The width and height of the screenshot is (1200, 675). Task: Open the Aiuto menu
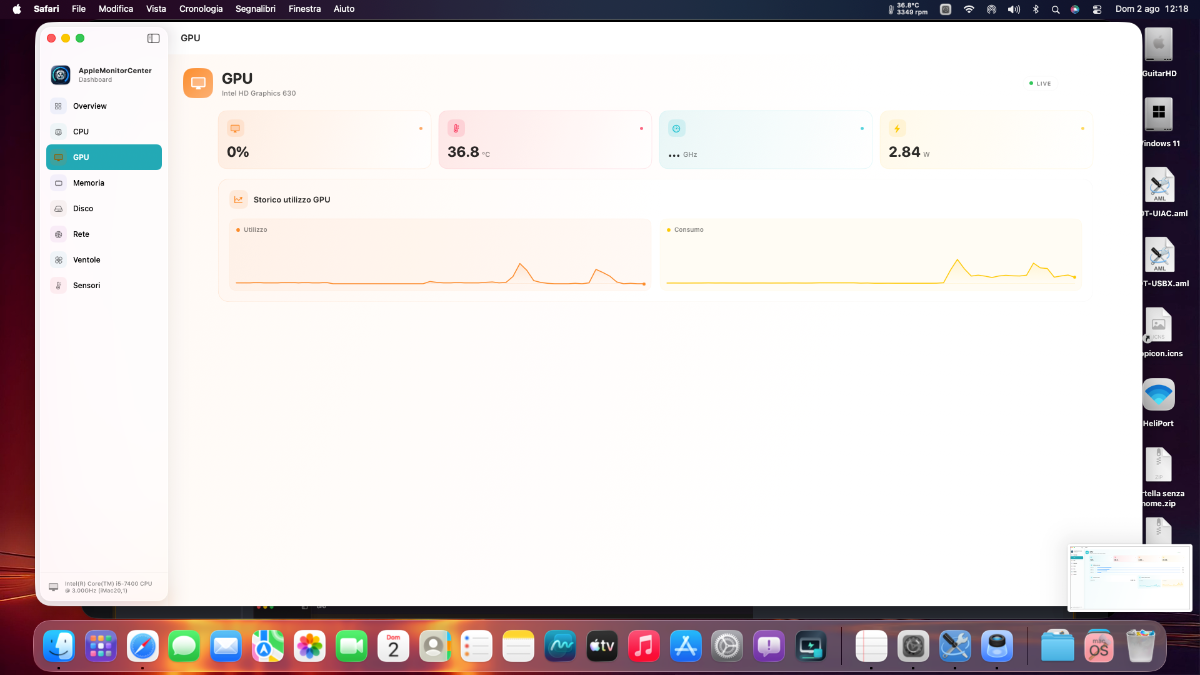coord(344,9)
